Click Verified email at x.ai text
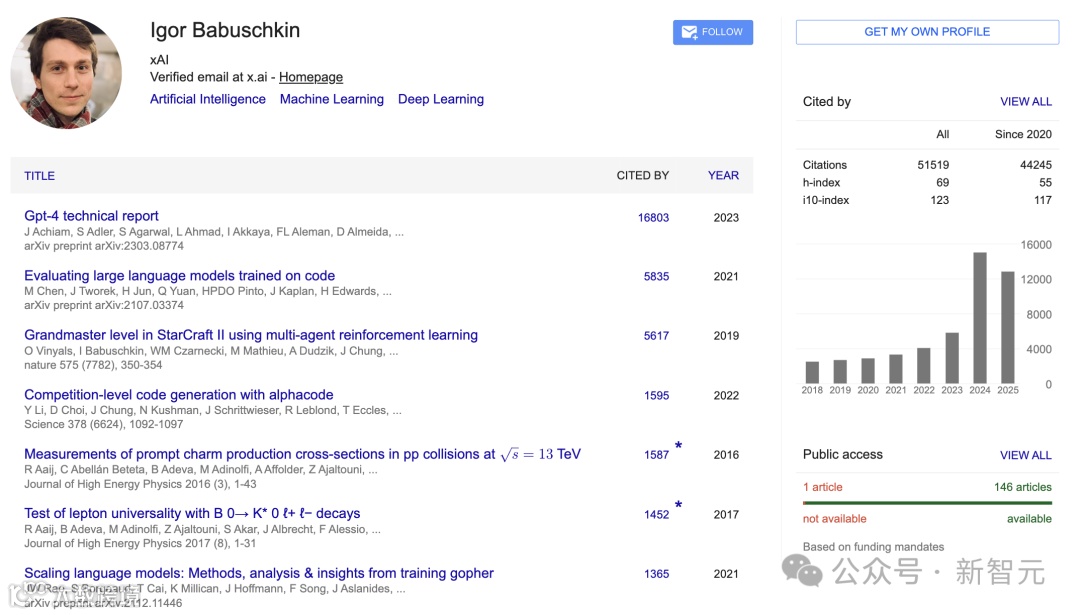The image size is (1080, 615). pos(209,77)
